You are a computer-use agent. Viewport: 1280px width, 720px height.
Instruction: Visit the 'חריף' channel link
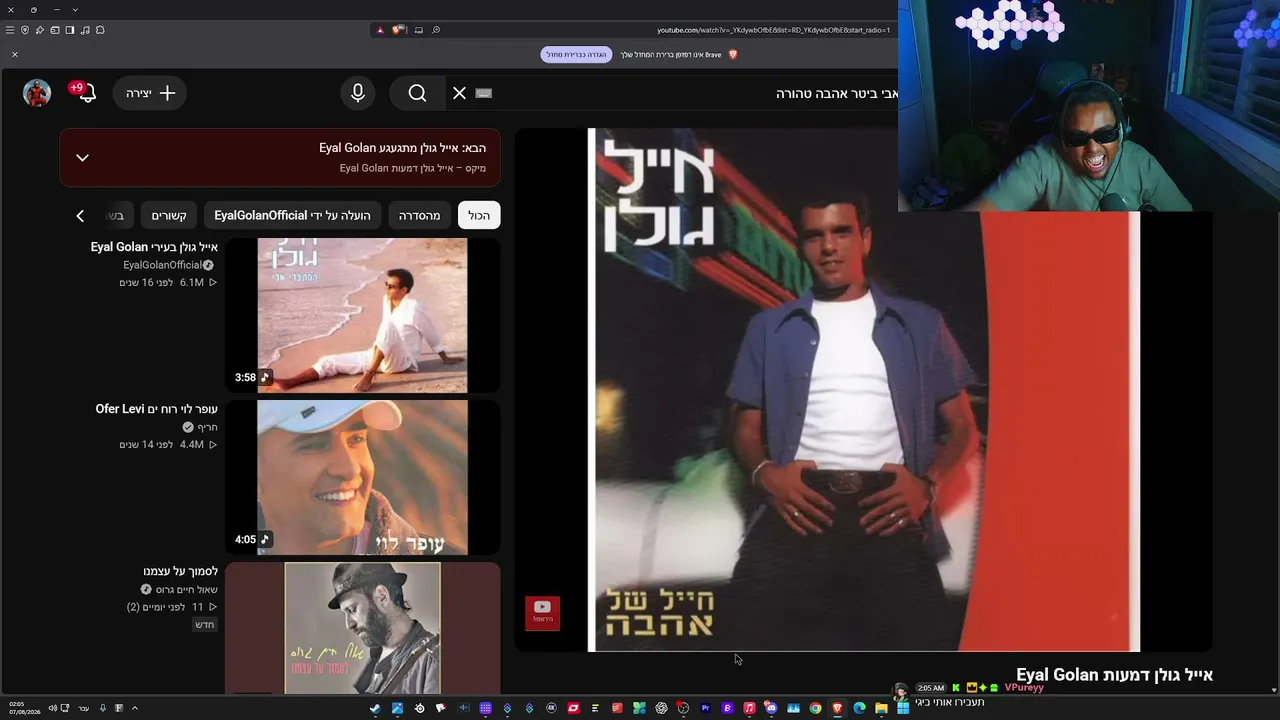pos(207,427)
